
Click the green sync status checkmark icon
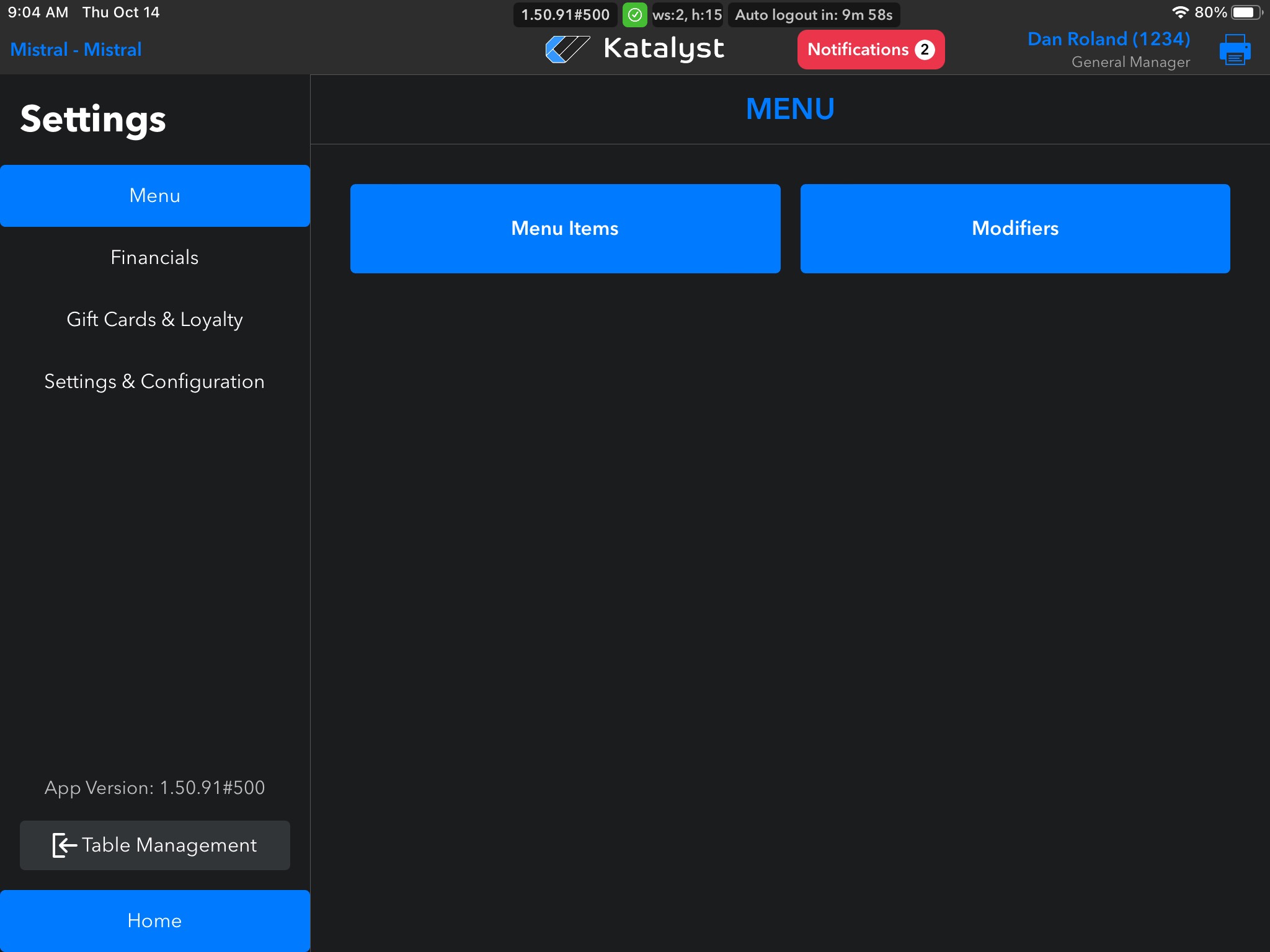(634, 15)
